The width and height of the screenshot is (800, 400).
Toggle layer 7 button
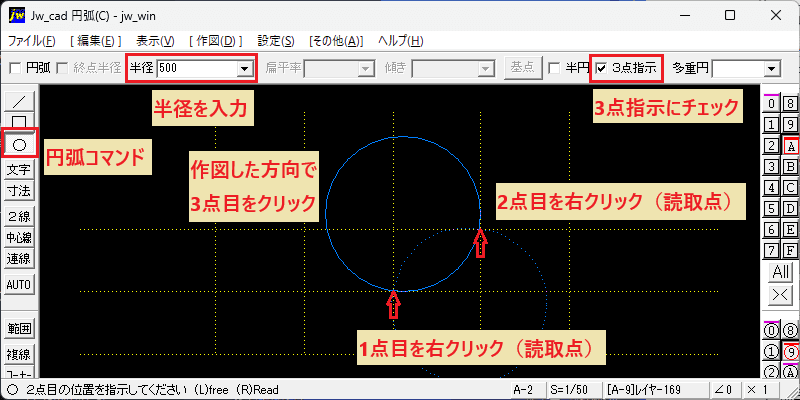coord(772,251)
